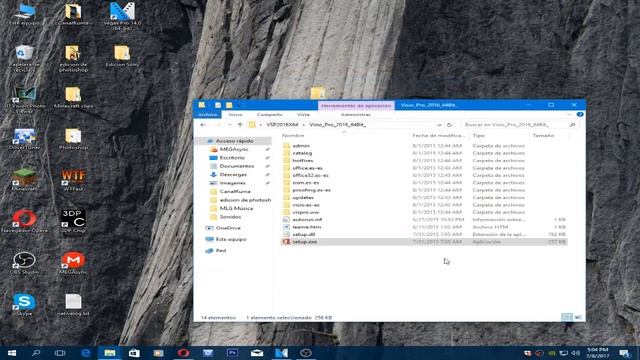Open the MEGAsync desktop shortcut
640x360 pixels.
(x=73, y=263)
